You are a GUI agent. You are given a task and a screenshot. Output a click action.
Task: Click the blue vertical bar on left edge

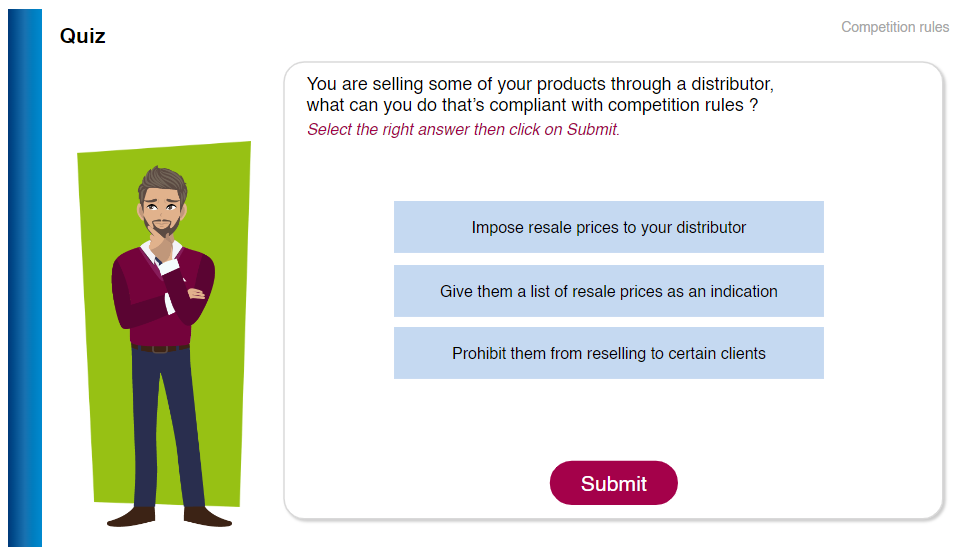pyautogui.click(x=25, y=278)
